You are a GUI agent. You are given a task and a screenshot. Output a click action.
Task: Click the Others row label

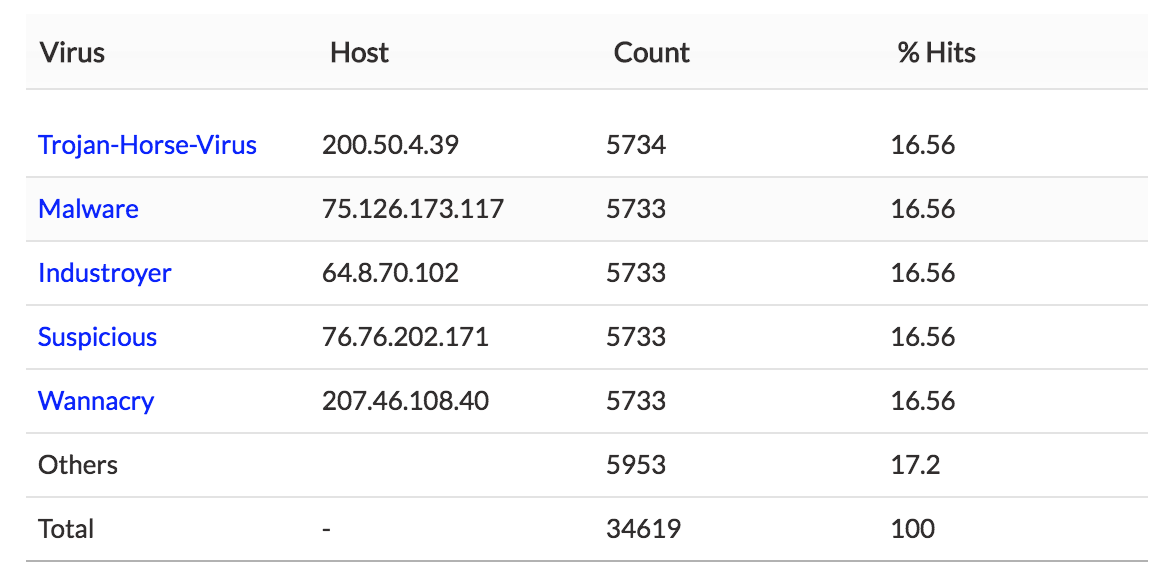coord(78,465)
